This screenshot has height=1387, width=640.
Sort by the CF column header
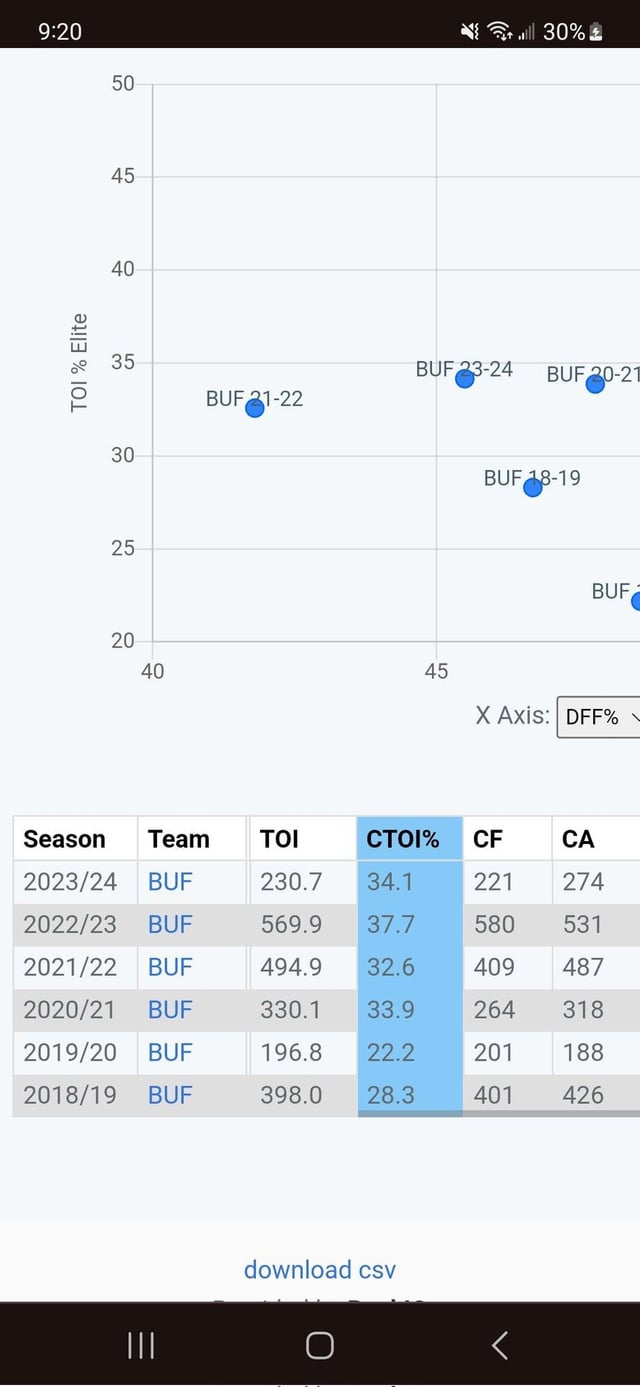pyautogui.click(x=488, y=839)
